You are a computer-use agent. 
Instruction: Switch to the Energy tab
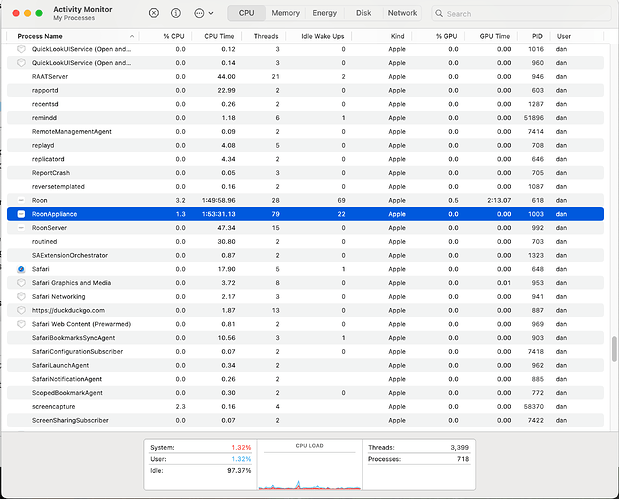click(x=325, y=13)
